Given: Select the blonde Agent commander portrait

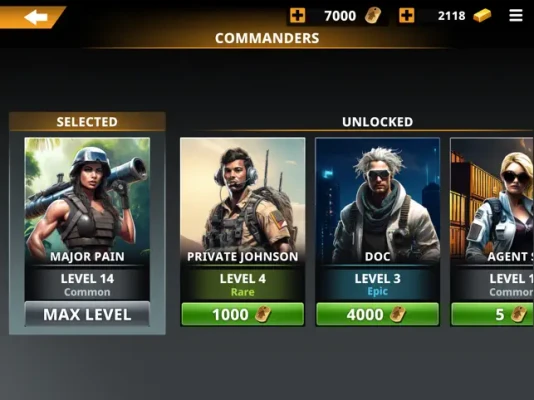Looking at the screenshot, I should point(492,201).
